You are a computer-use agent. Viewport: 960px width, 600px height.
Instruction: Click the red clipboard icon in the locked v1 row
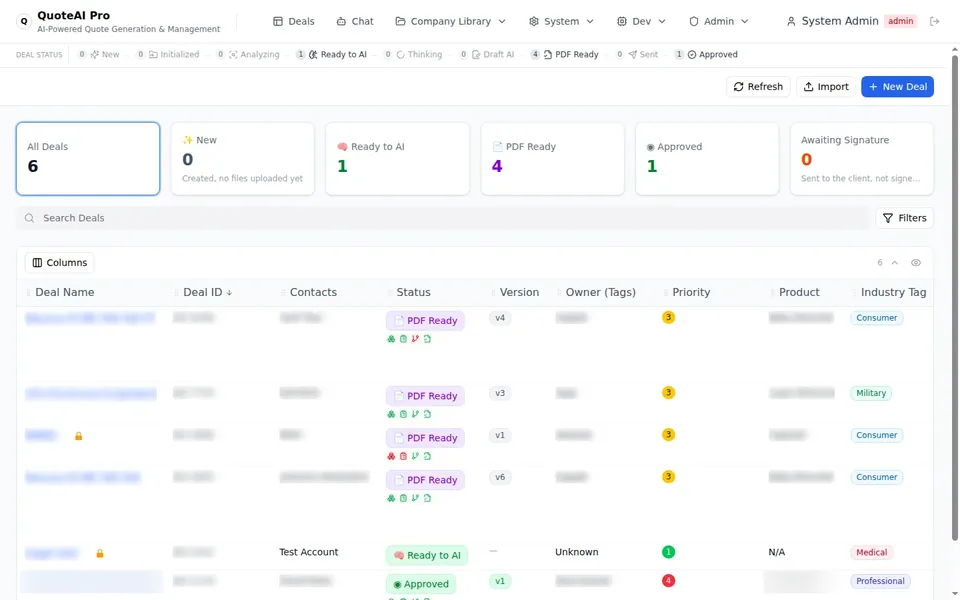403,456
